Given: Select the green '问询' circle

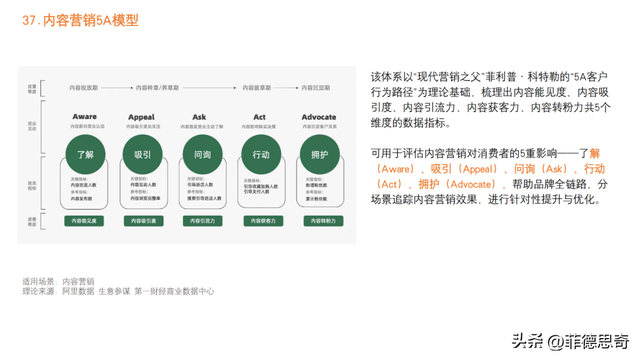Looking at the screenshot, I should [x=202, y=155].
